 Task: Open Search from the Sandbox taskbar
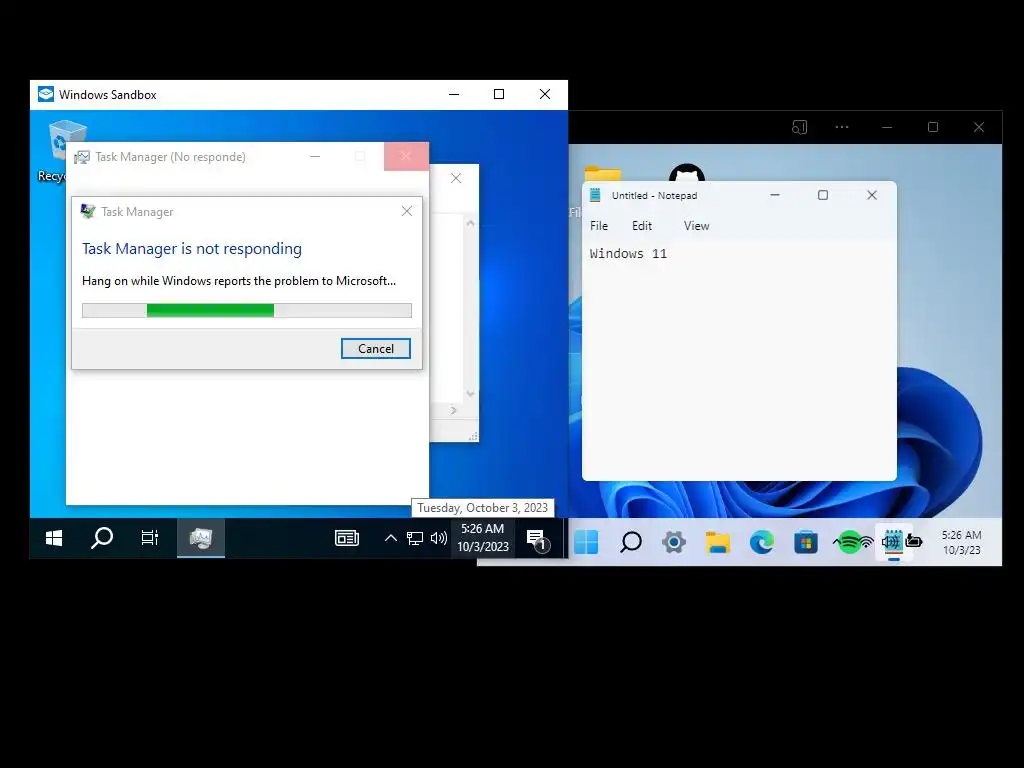point(101,538)
